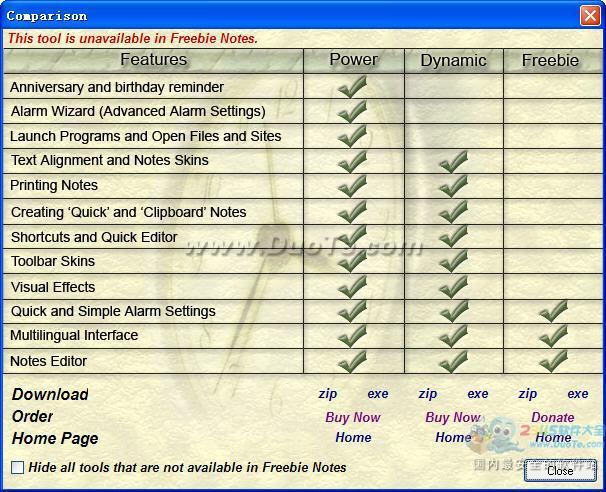Open the Power edition Home page link
The width and height of the screenshot is (606, 492).
[x=353, y=437]
